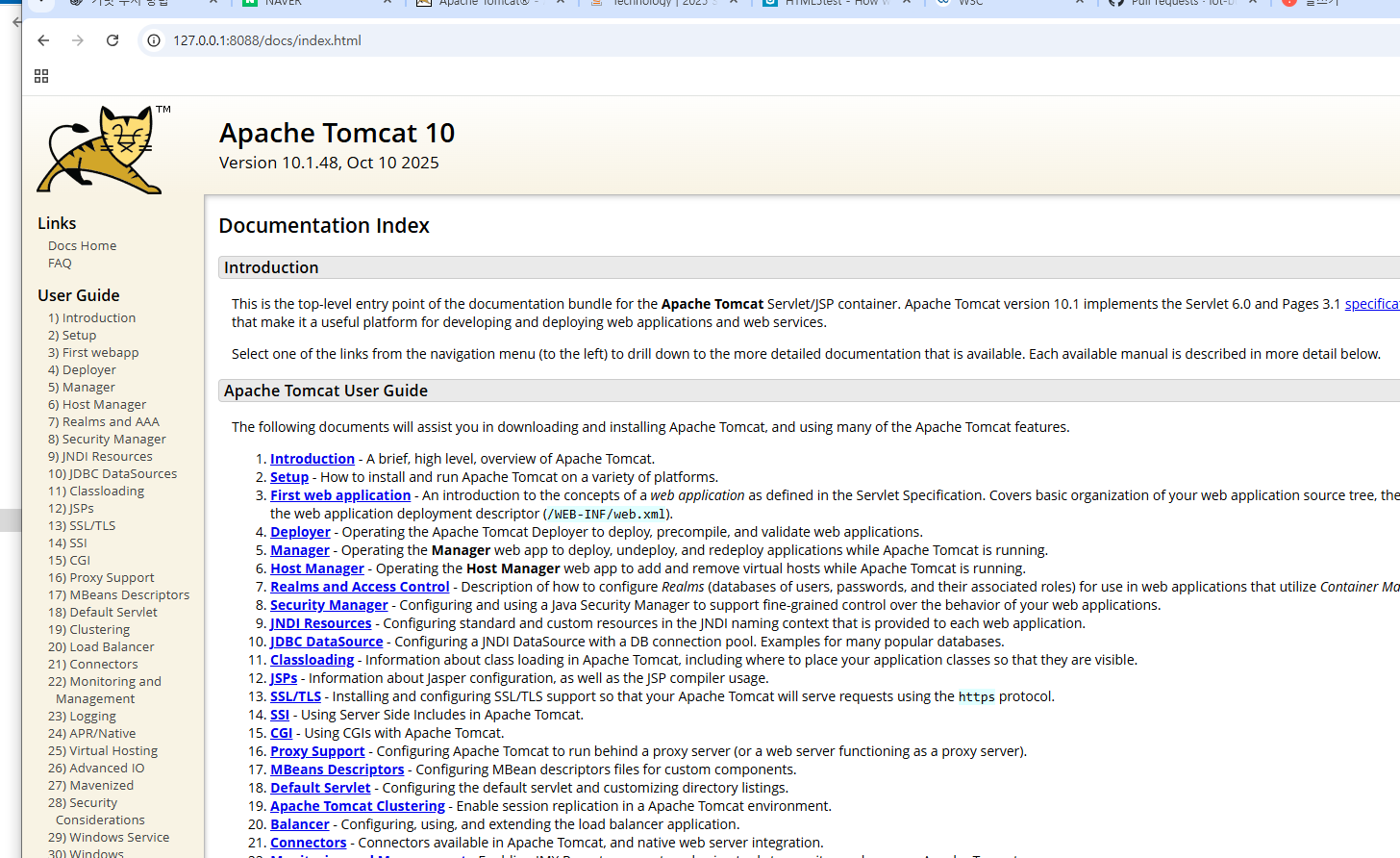Select sidebar item 21) Connectors
The width and height of the screenshot is (1400, 858).
point(93,665)
